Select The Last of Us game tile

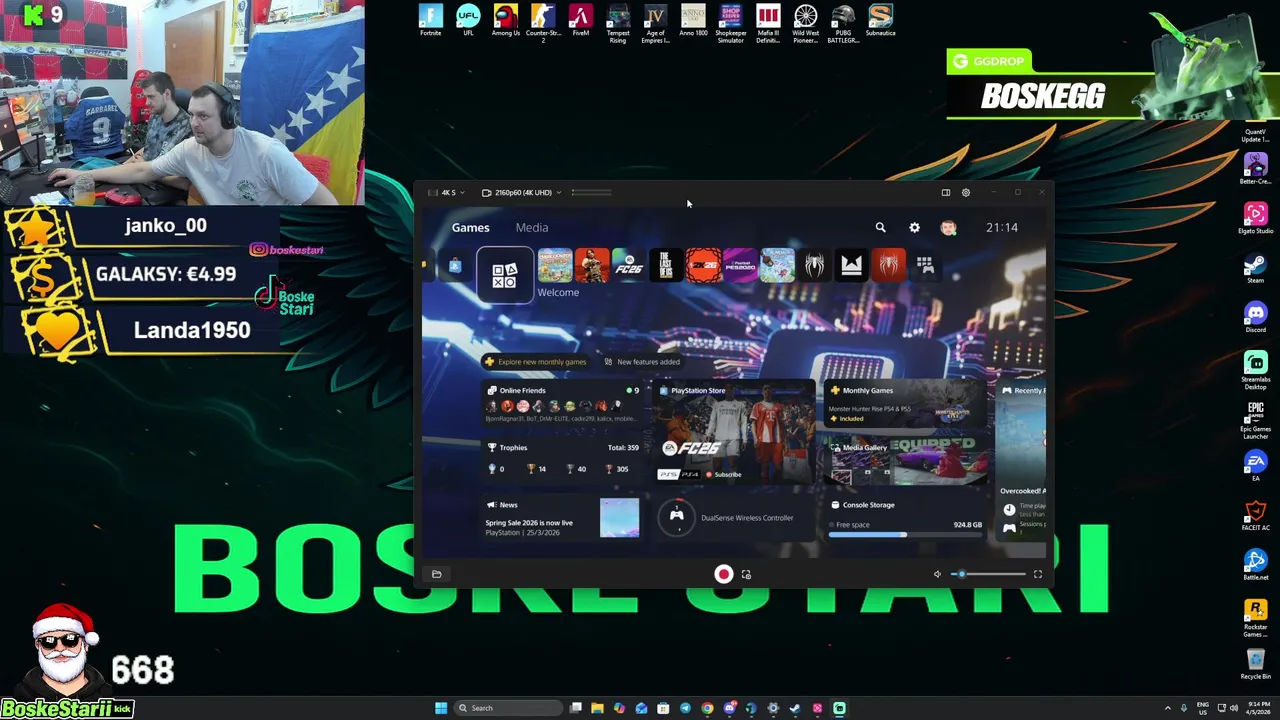pyautogui.click(x=666, y=265)
